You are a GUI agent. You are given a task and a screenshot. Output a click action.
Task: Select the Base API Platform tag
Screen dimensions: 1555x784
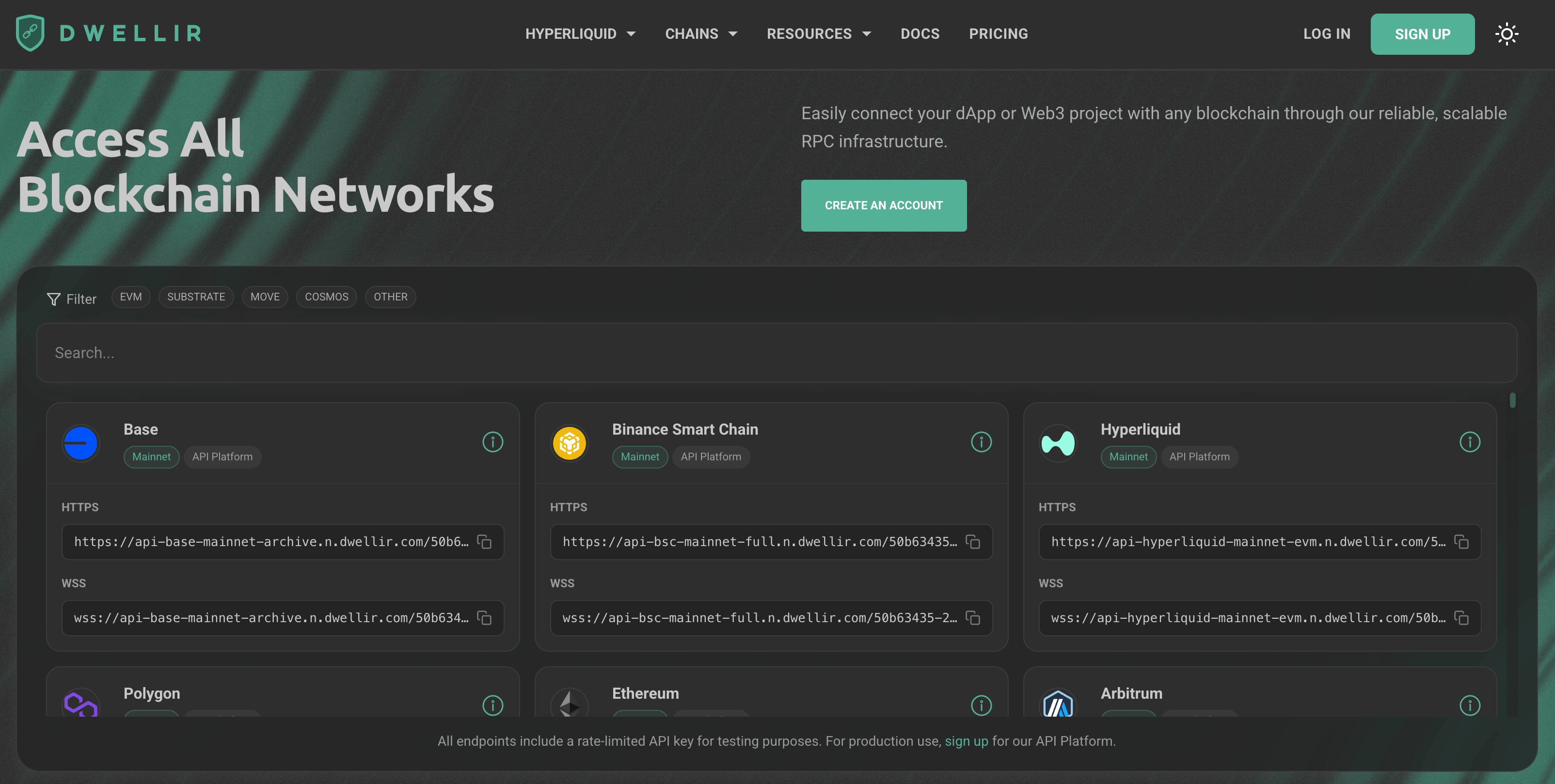coord(222,457)
